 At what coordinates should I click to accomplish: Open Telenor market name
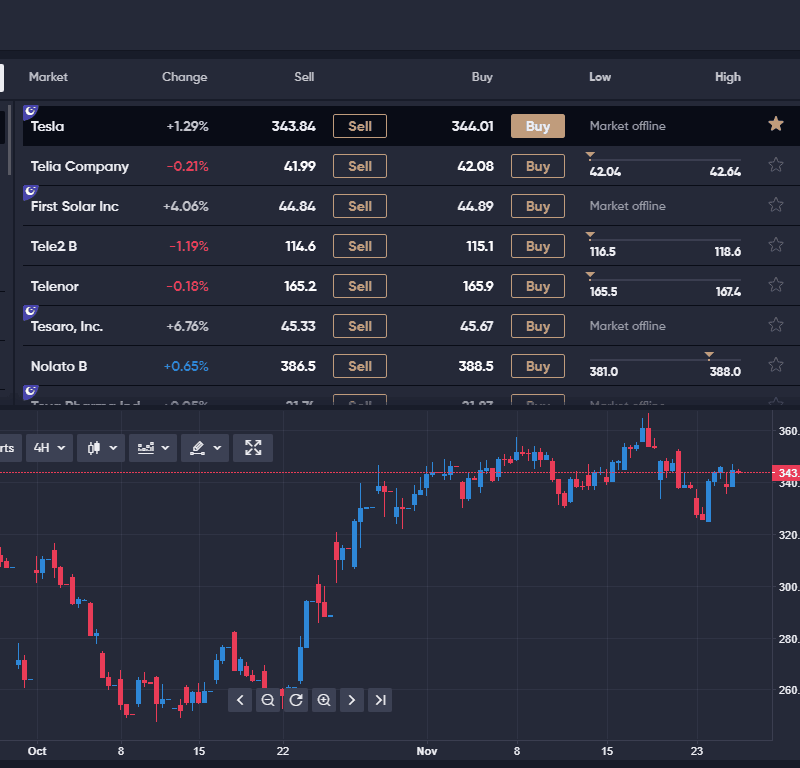[x=55, y=286]
